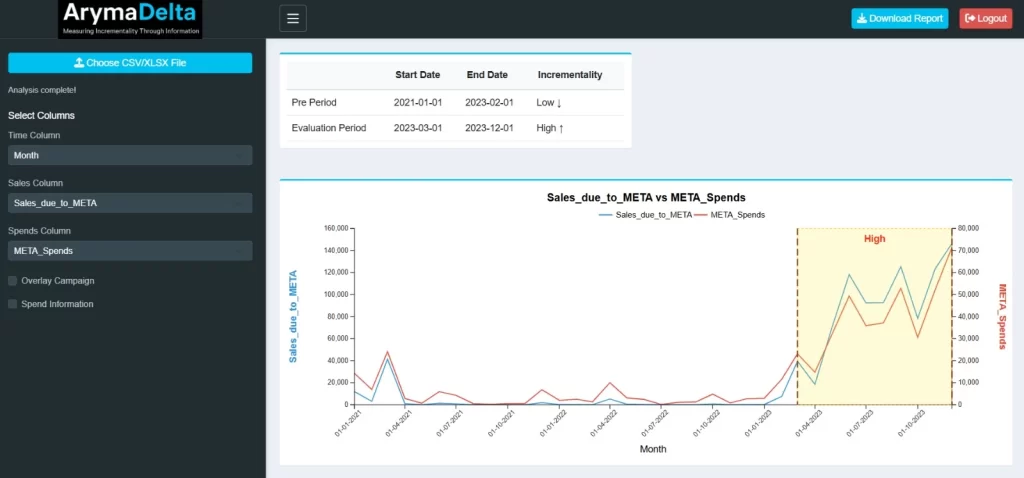The image size is (1024, 478).
Task: Click the Incrementality column header
Action: (x=570, y=75)
